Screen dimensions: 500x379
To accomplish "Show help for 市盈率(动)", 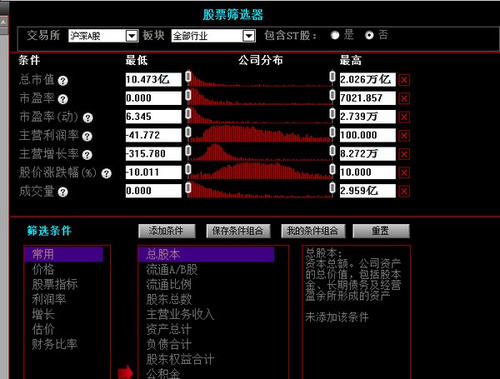I will click(88, 118).
